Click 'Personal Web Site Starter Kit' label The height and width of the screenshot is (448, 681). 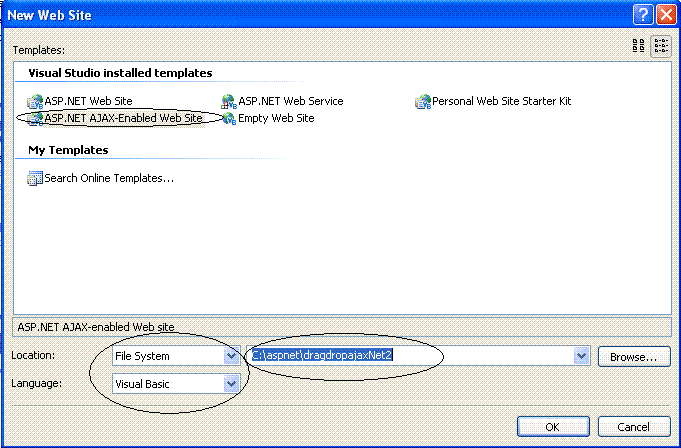(502, 102)
